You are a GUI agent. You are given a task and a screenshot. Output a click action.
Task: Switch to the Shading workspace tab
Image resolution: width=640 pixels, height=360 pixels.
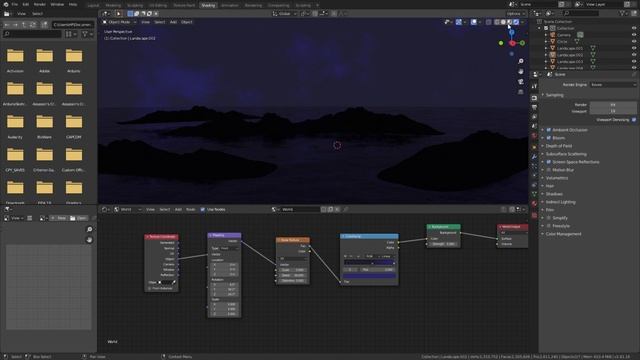click(208, 5)
